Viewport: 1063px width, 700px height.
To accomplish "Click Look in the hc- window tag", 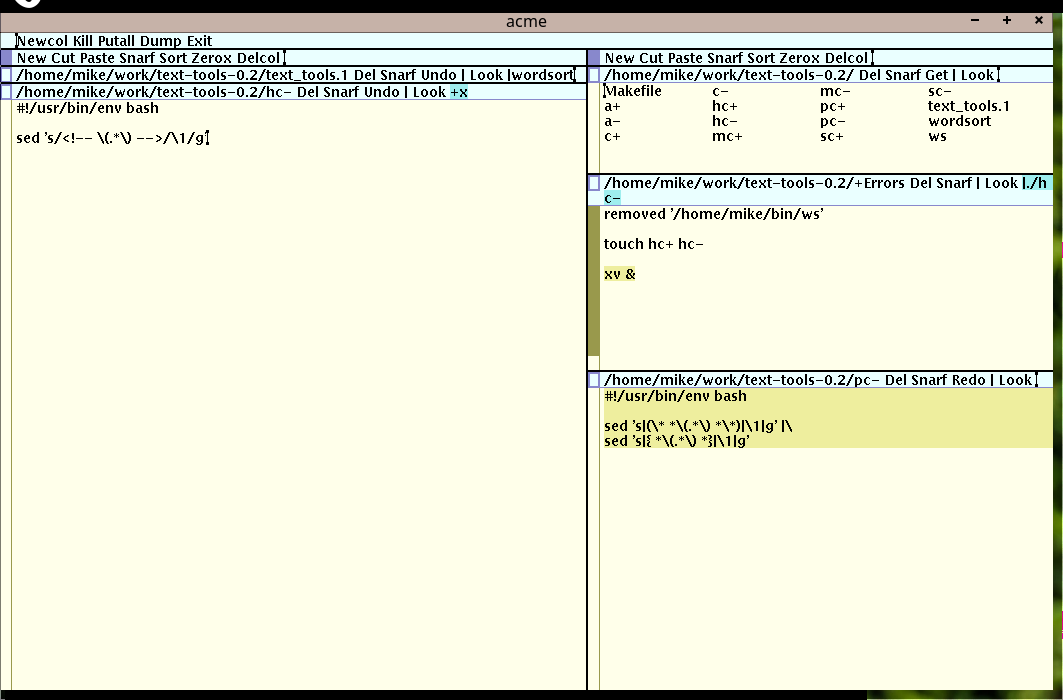I will click(429, 91).
